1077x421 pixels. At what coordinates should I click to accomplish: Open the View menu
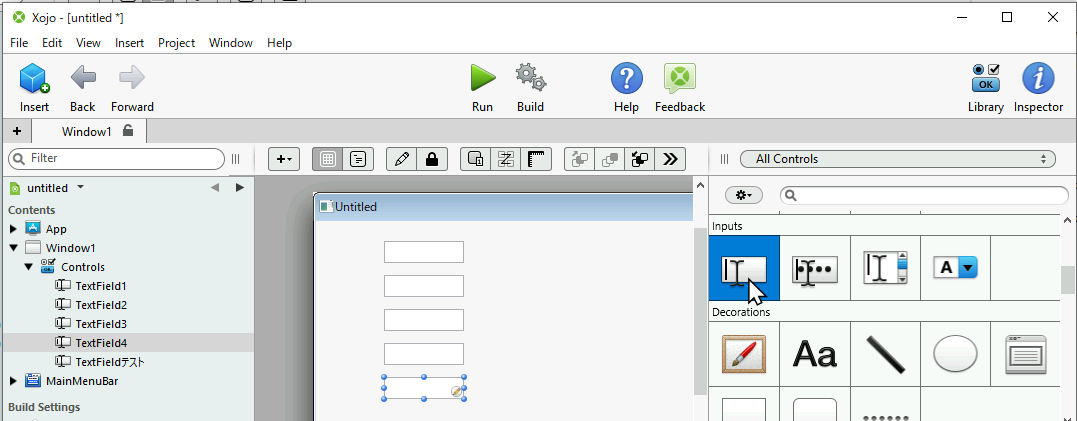88,43
